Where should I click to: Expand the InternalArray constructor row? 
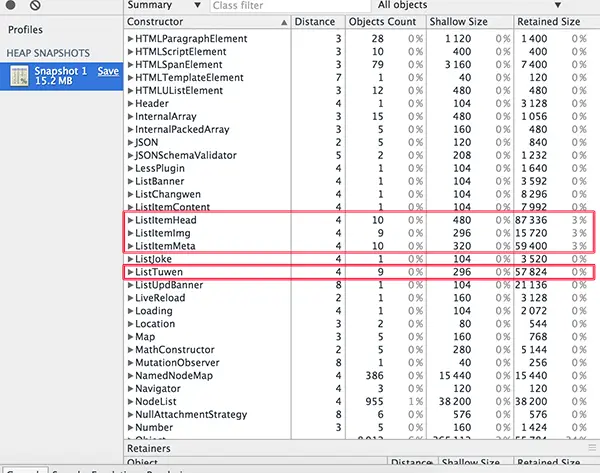(130, 117)
